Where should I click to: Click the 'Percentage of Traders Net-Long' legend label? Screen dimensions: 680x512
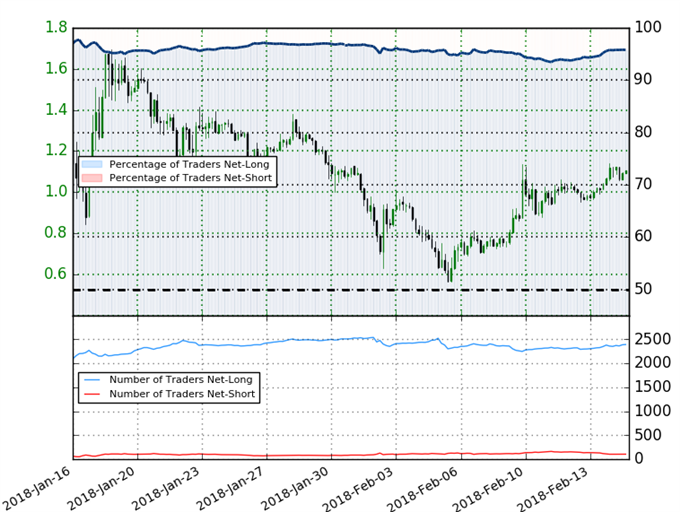click(x=189, y=165)
